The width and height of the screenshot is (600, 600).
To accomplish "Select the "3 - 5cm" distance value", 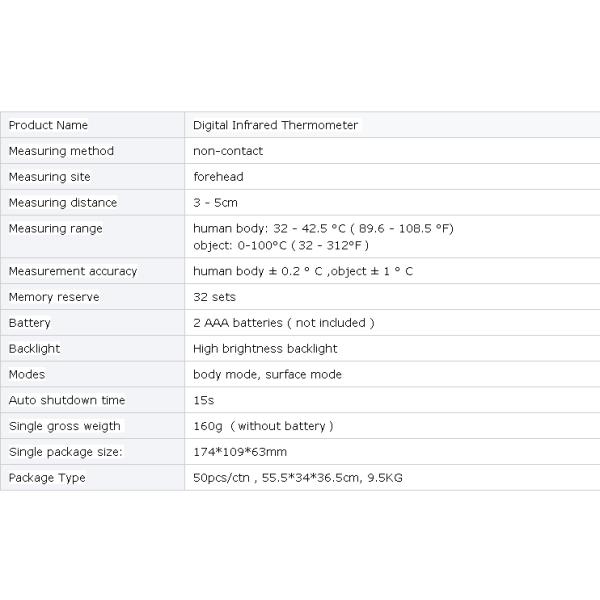I will coord(215,203).
